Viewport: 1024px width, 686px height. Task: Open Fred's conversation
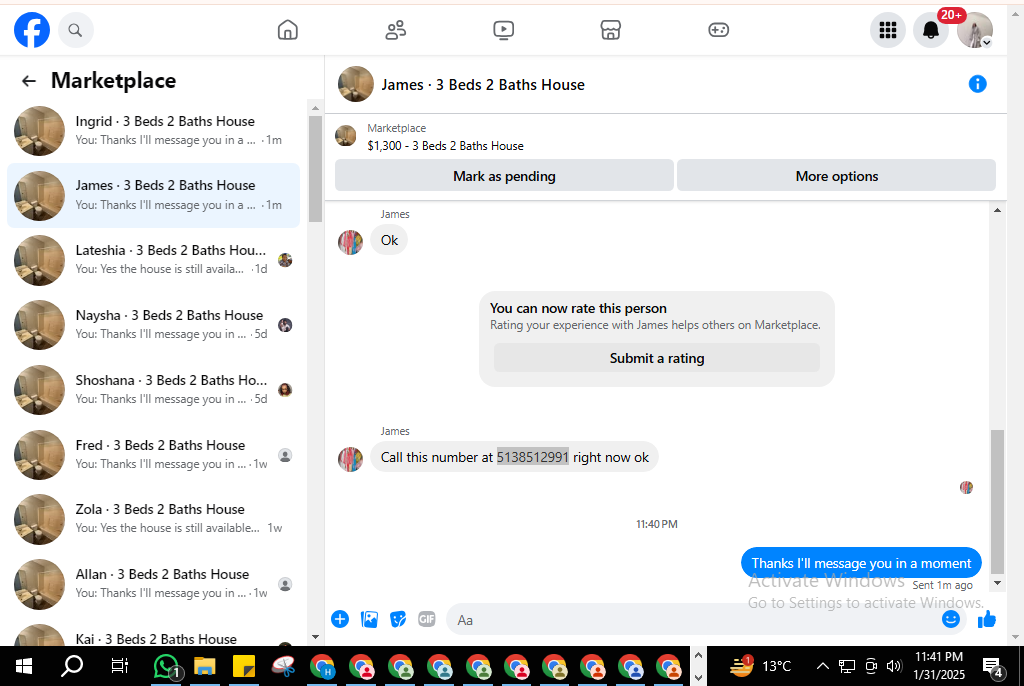point(153,455)
